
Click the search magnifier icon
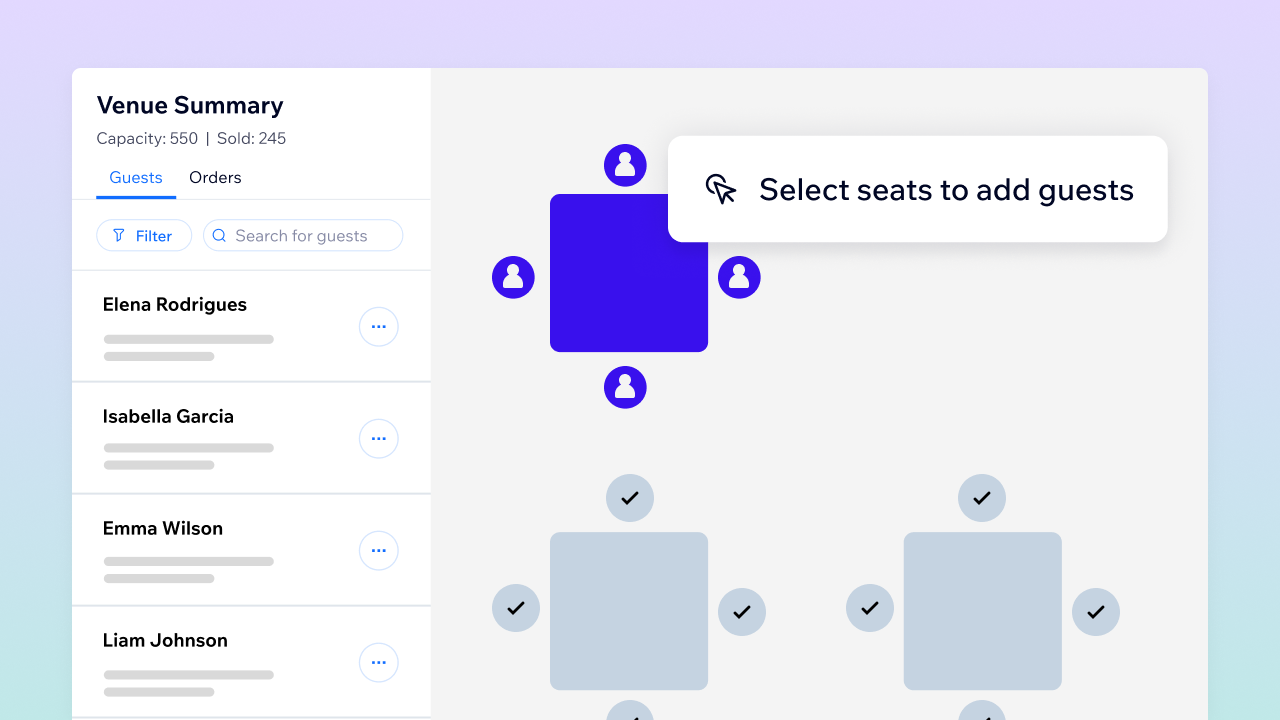[x=219, y=235]
